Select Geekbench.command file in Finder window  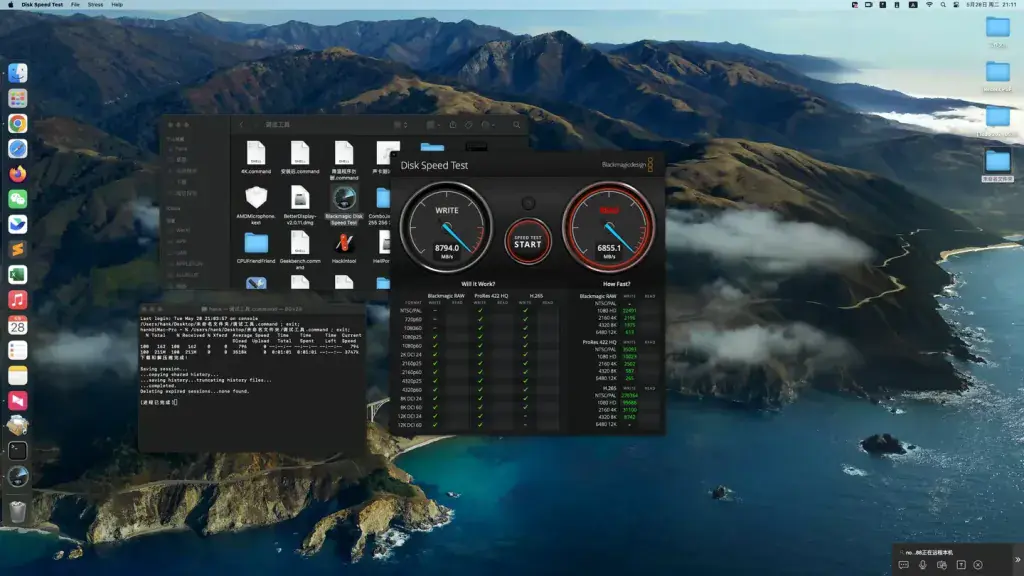pyautogui.click(x=300, y=250)
